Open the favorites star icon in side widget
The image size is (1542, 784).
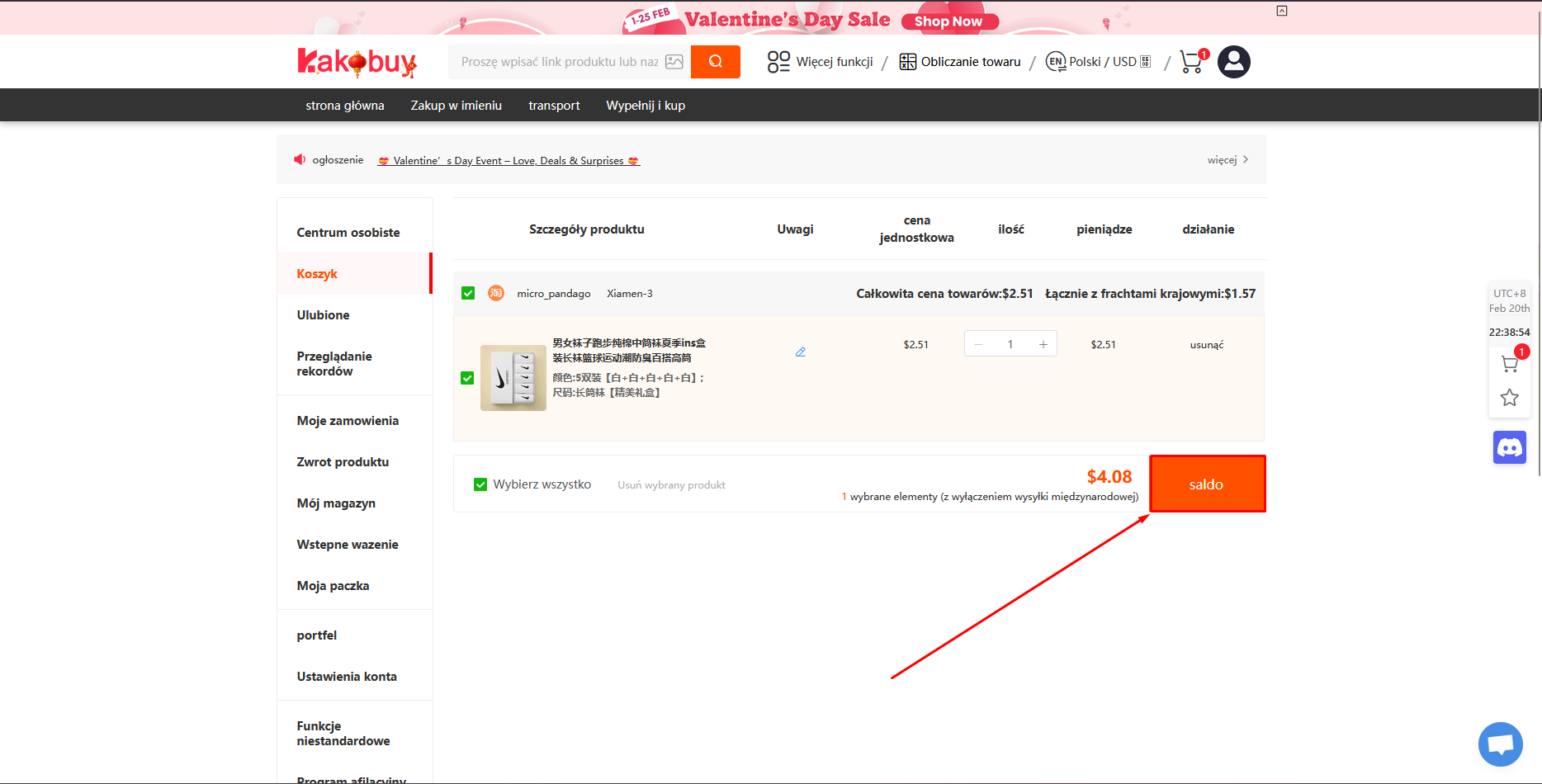(1510, 398)
